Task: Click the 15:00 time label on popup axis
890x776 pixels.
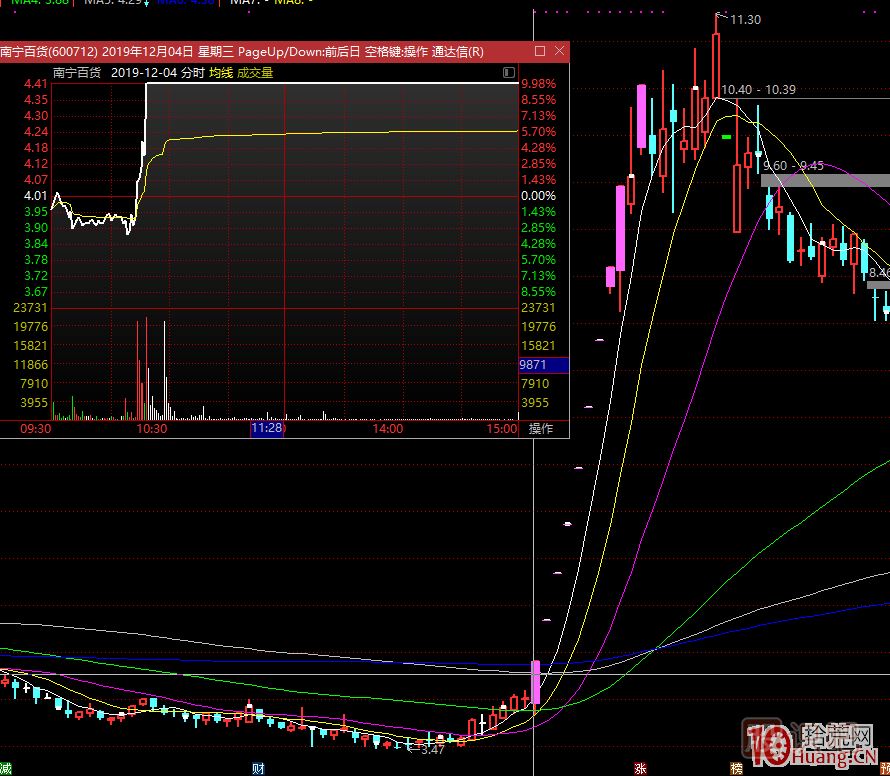Action: click(502, 428)
